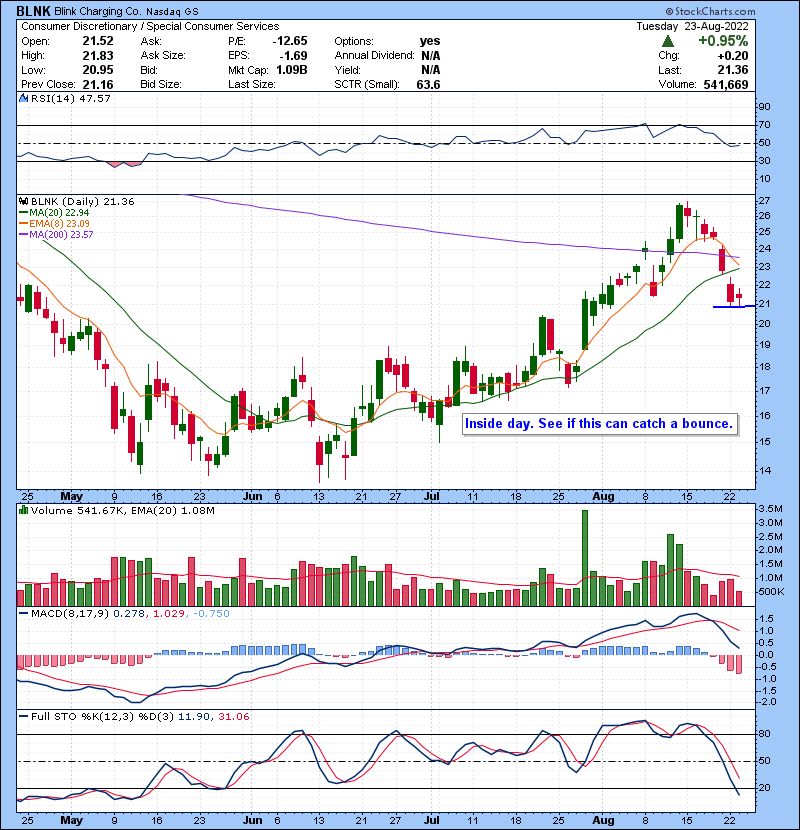Click the Open value 21.52
Image resolution: width=800 pixels, height=830 pixels.
click(x=98, y=41)
